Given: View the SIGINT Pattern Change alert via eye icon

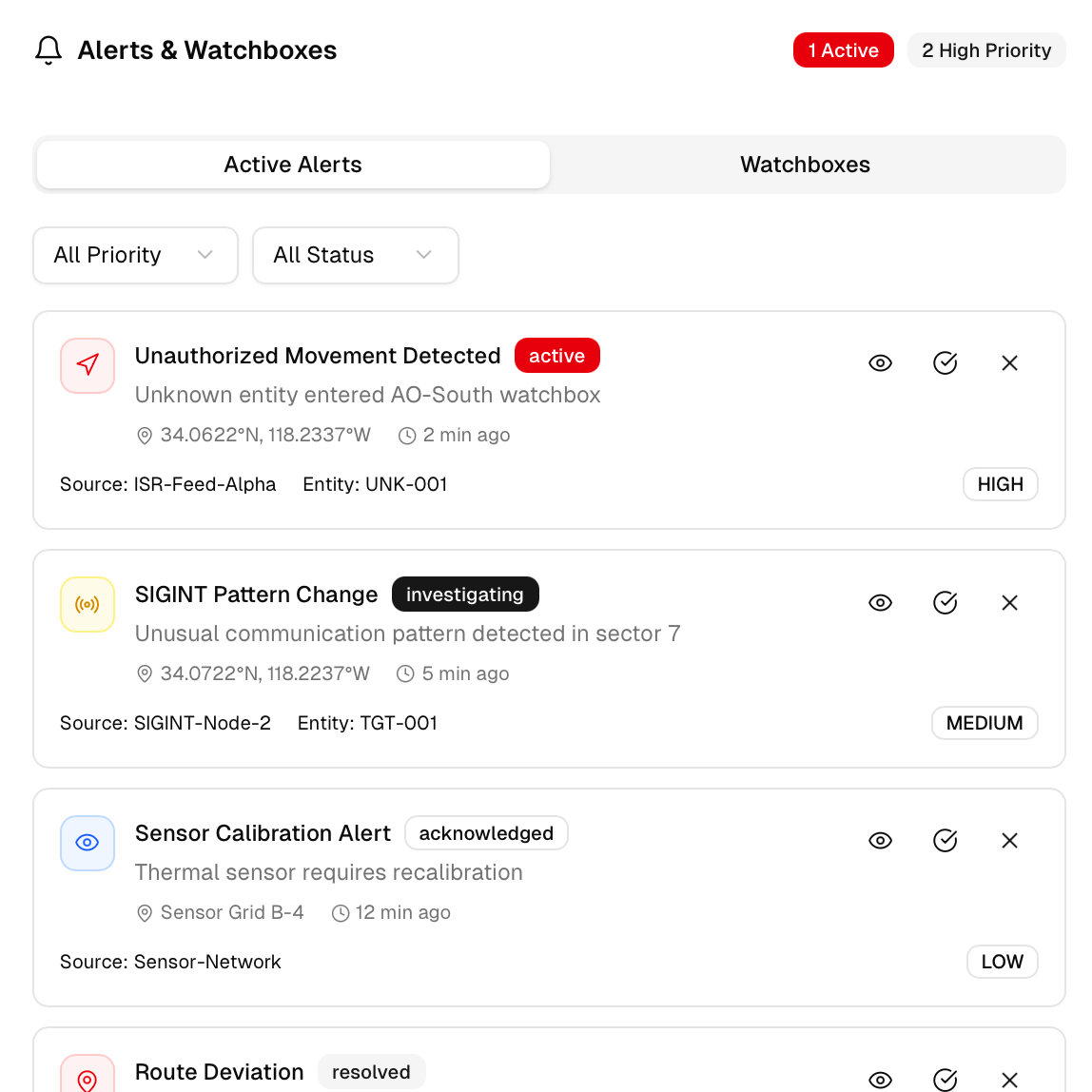Looking at the screenshot, I should point(880,602).
